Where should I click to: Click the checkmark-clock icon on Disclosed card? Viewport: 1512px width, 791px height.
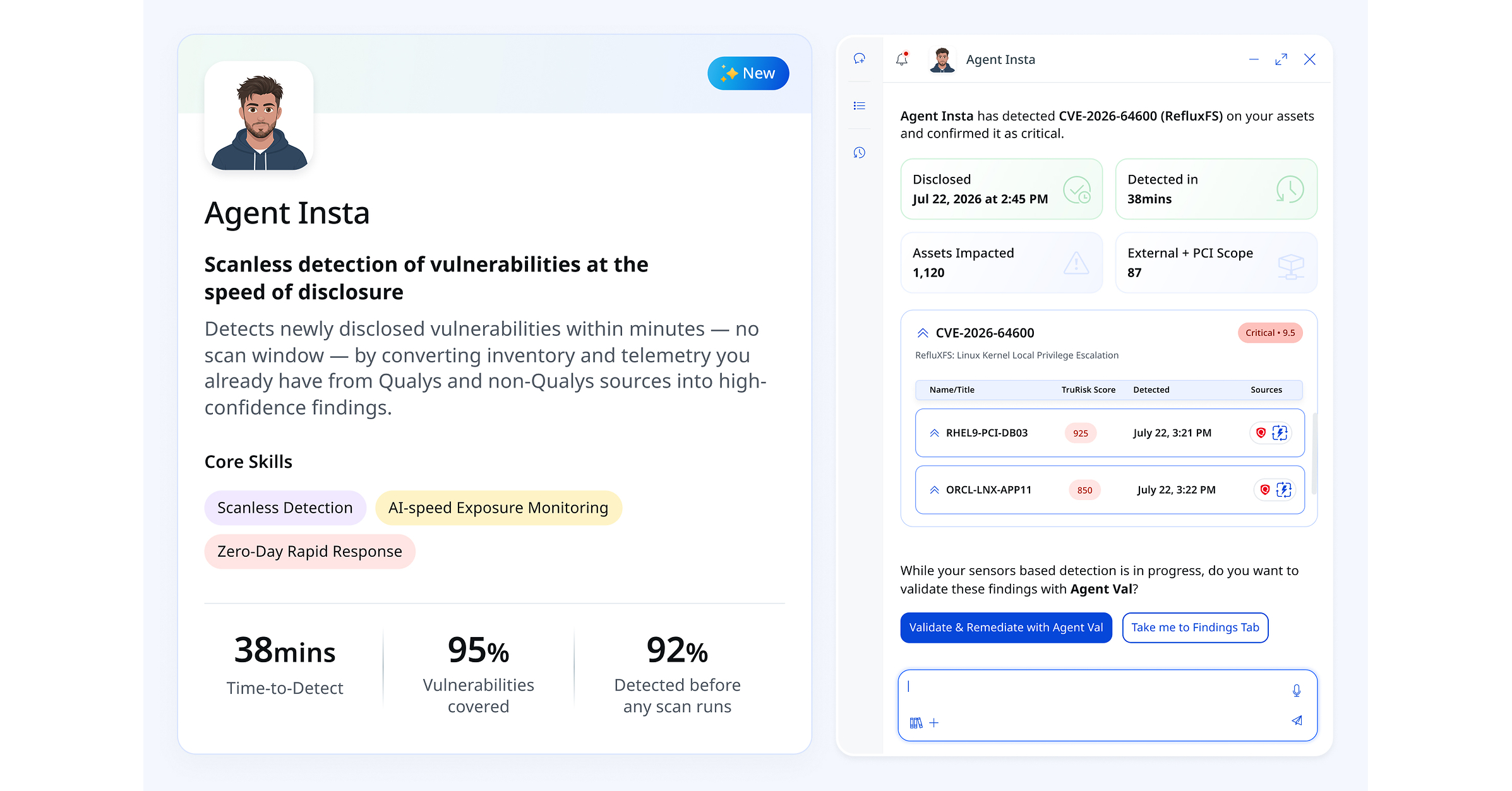pos(1077,189)
